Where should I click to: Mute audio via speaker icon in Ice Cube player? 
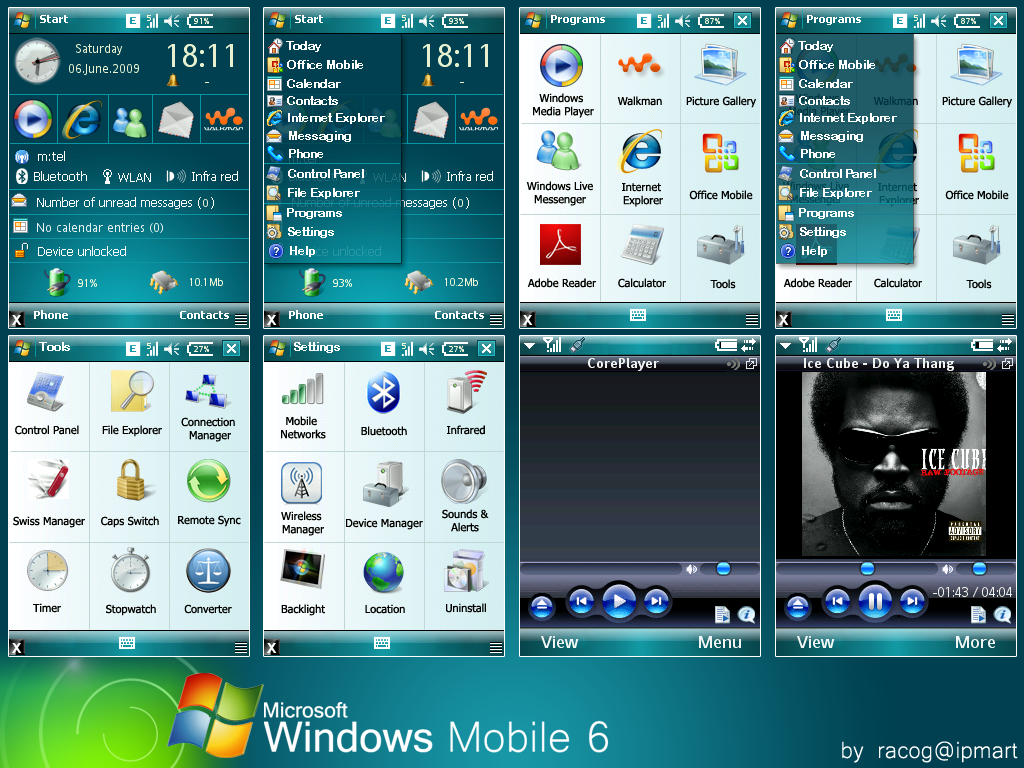tap(948, 569)
